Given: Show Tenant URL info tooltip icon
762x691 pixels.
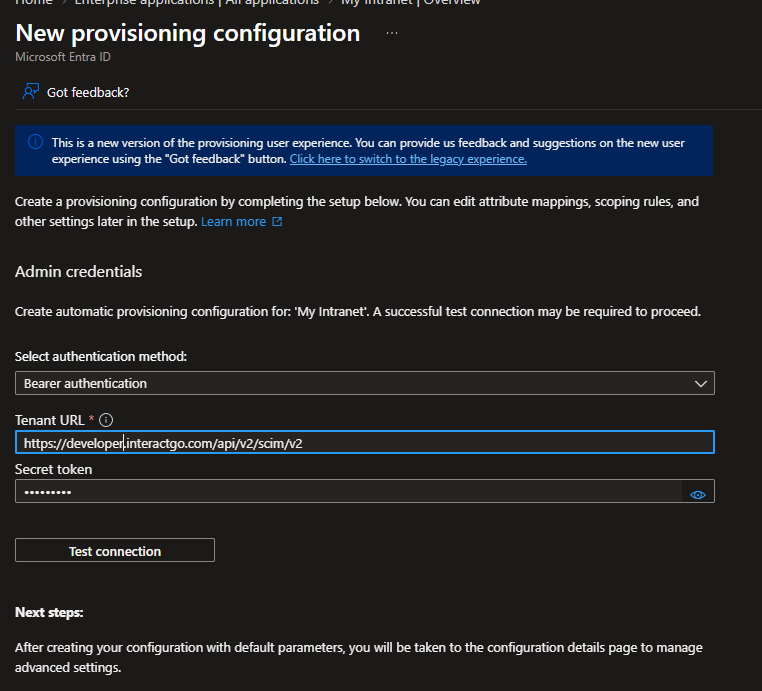Looking at the screenshot, I should coord(106,420).
